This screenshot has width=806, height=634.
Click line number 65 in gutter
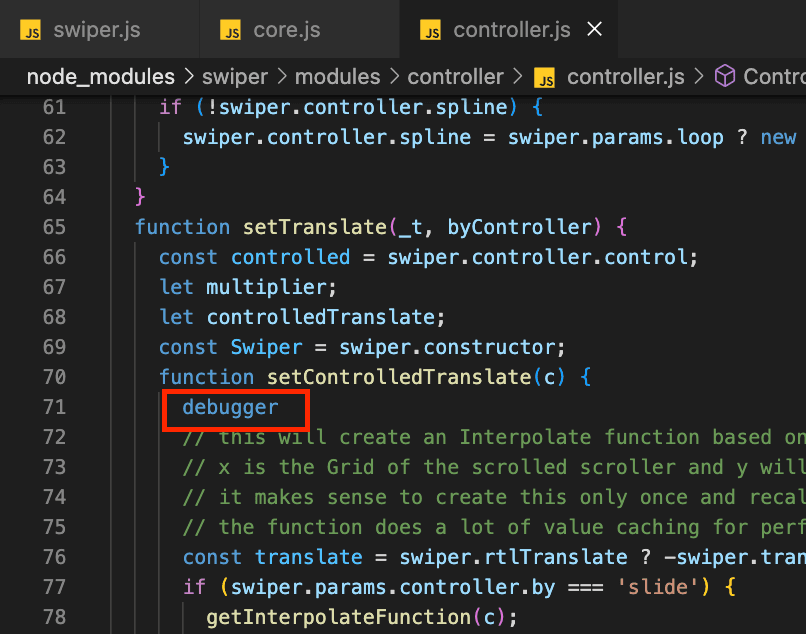(x=54, y=227)
